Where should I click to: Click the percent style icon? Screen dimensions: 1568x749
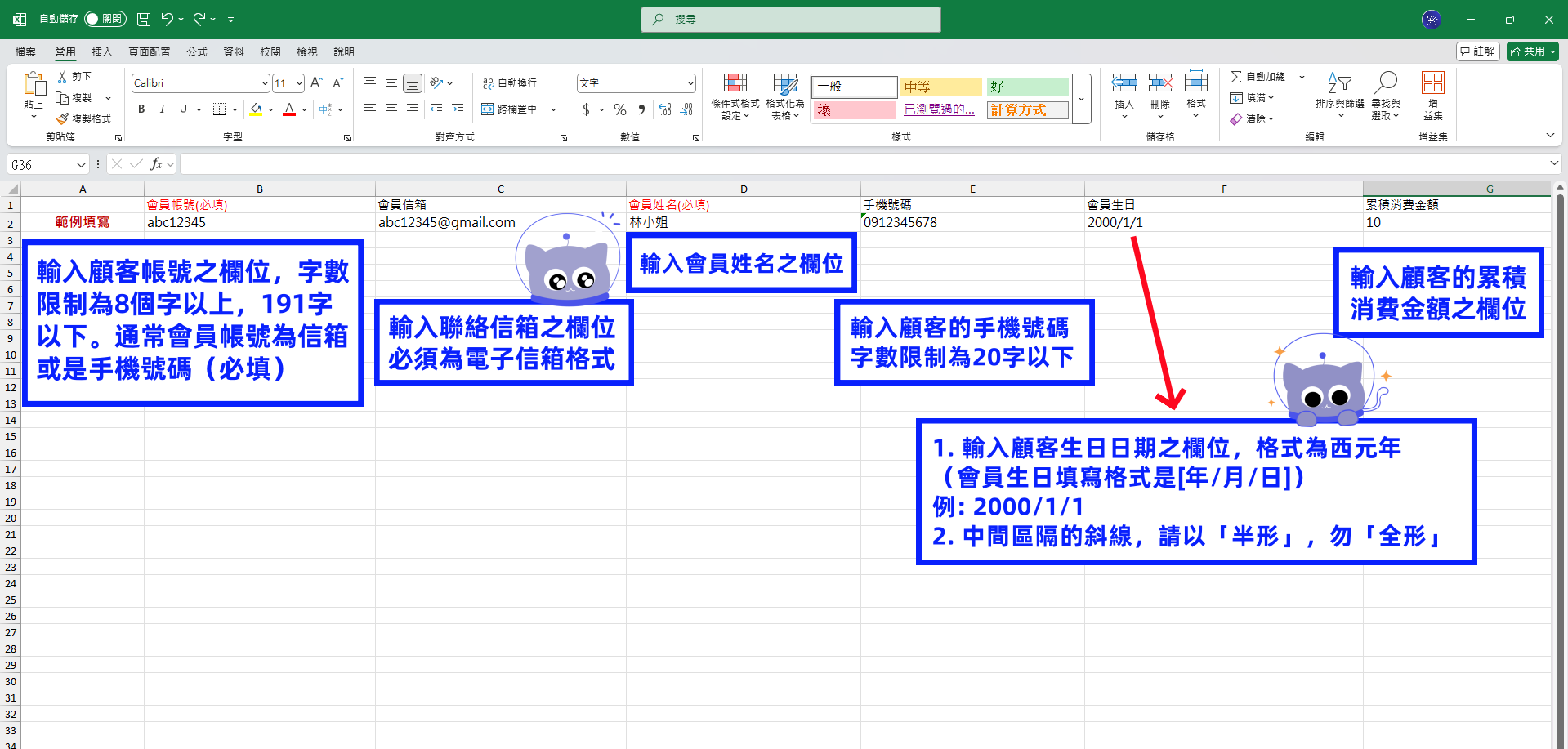click(x=620, y=109)
